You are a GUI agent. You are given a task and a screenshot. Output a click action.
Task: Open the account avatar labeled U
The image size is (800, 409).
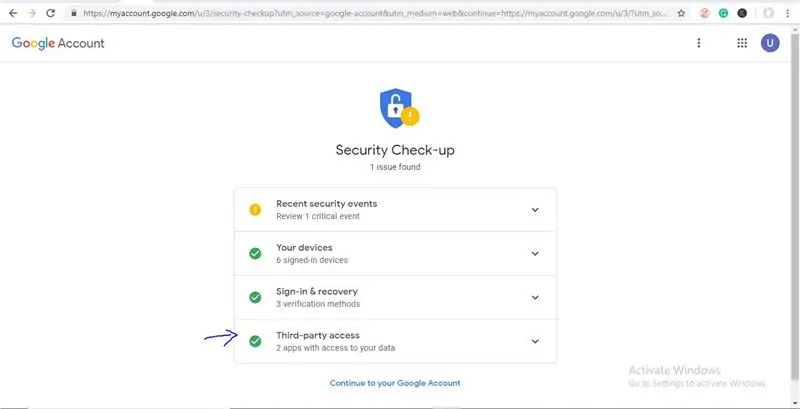tap(770, 43)
